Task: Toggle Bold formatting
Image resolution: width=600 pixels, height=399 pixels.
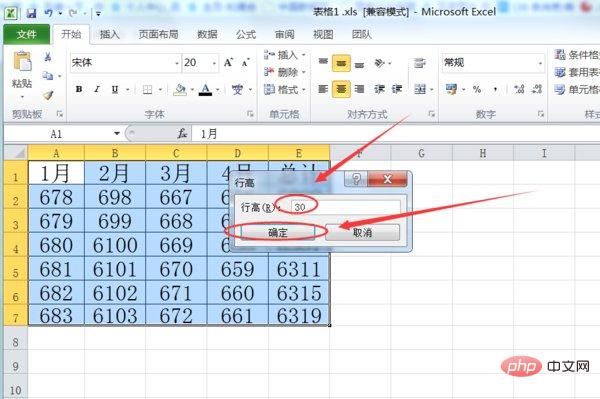Action: click(x=79, y=90)
